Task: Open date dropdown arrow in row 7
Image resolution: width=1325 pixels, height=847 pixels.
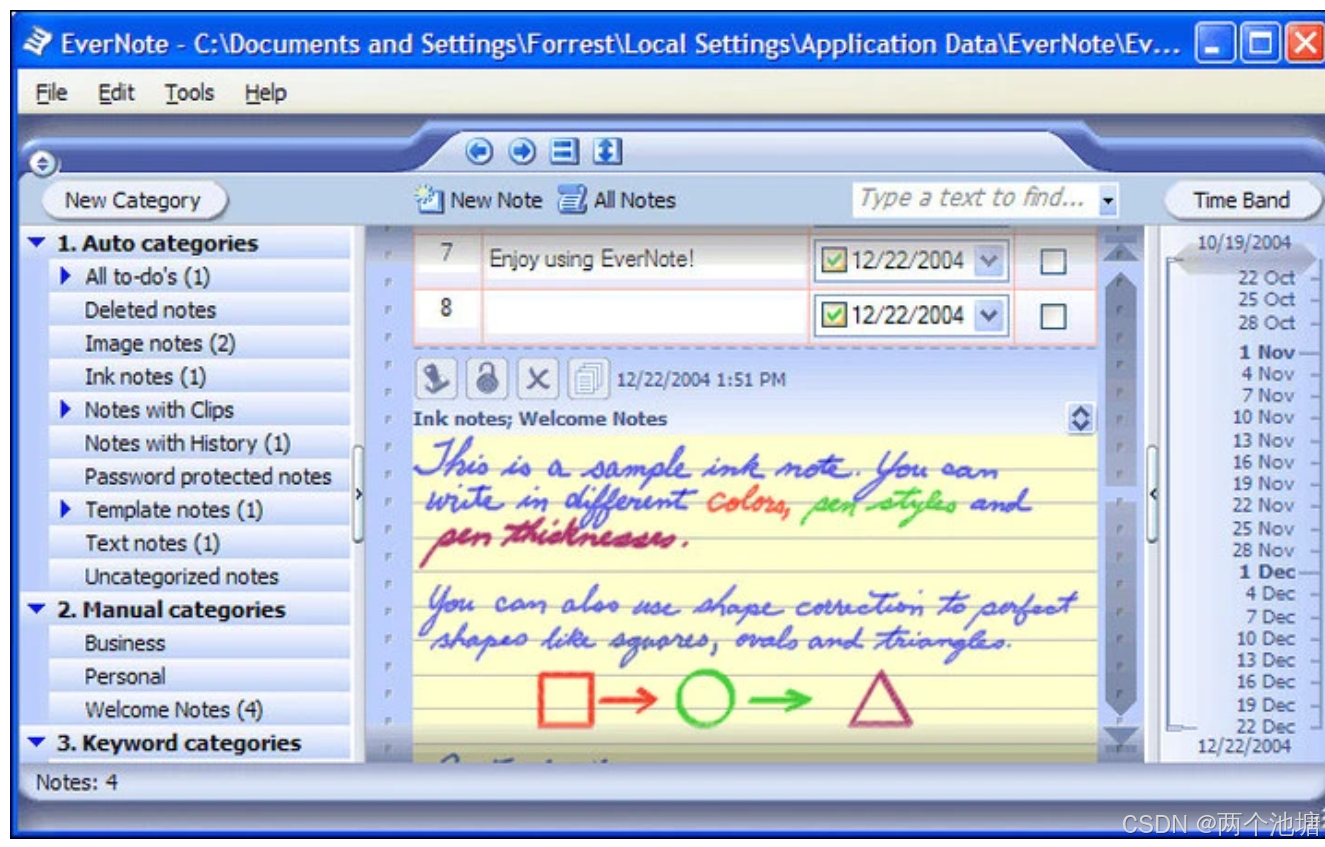Action: click(x=989, y=261)
